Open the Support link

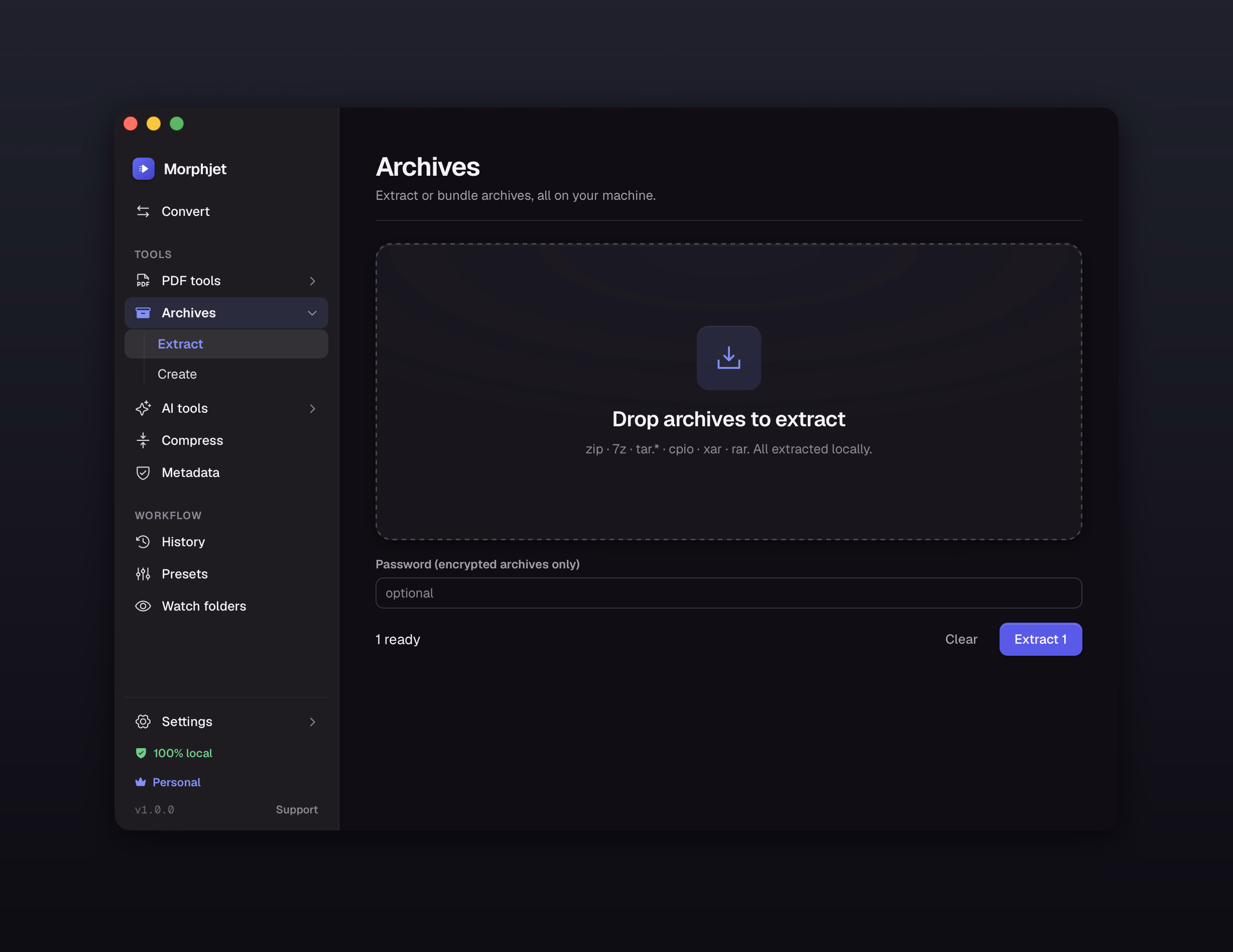(x=297, y=810)
